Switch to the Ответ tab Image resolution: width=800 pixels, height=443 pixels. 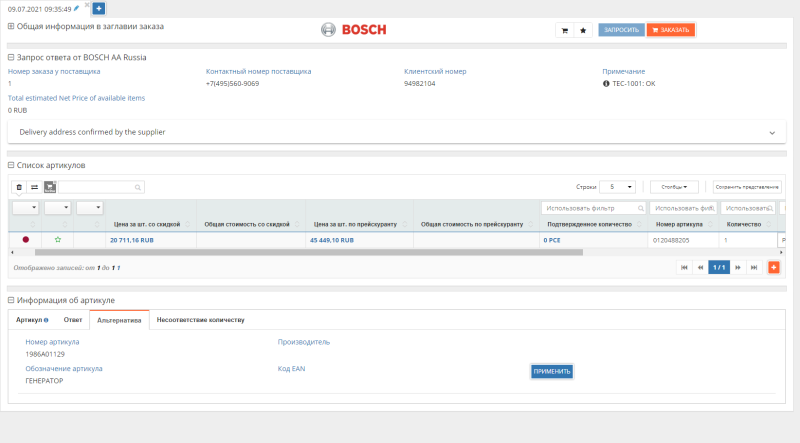(73, 320)
